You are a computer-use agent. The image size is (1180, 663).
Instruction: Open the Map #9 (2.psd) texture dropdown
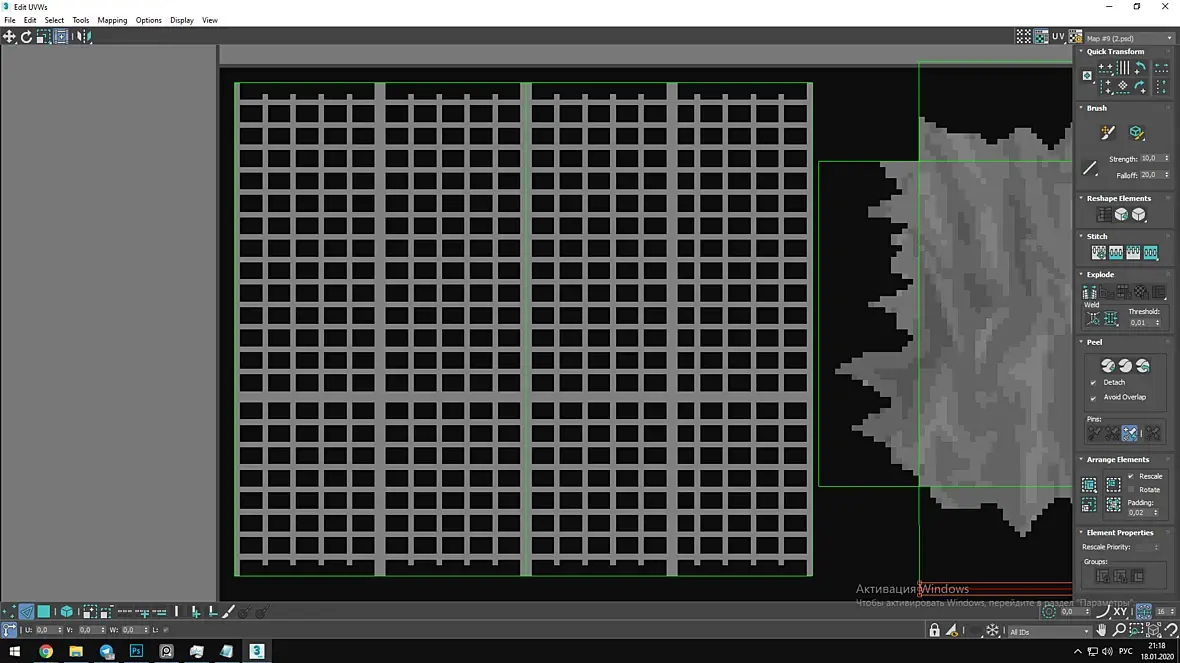pyautogui.click(x=1129, y=38)
